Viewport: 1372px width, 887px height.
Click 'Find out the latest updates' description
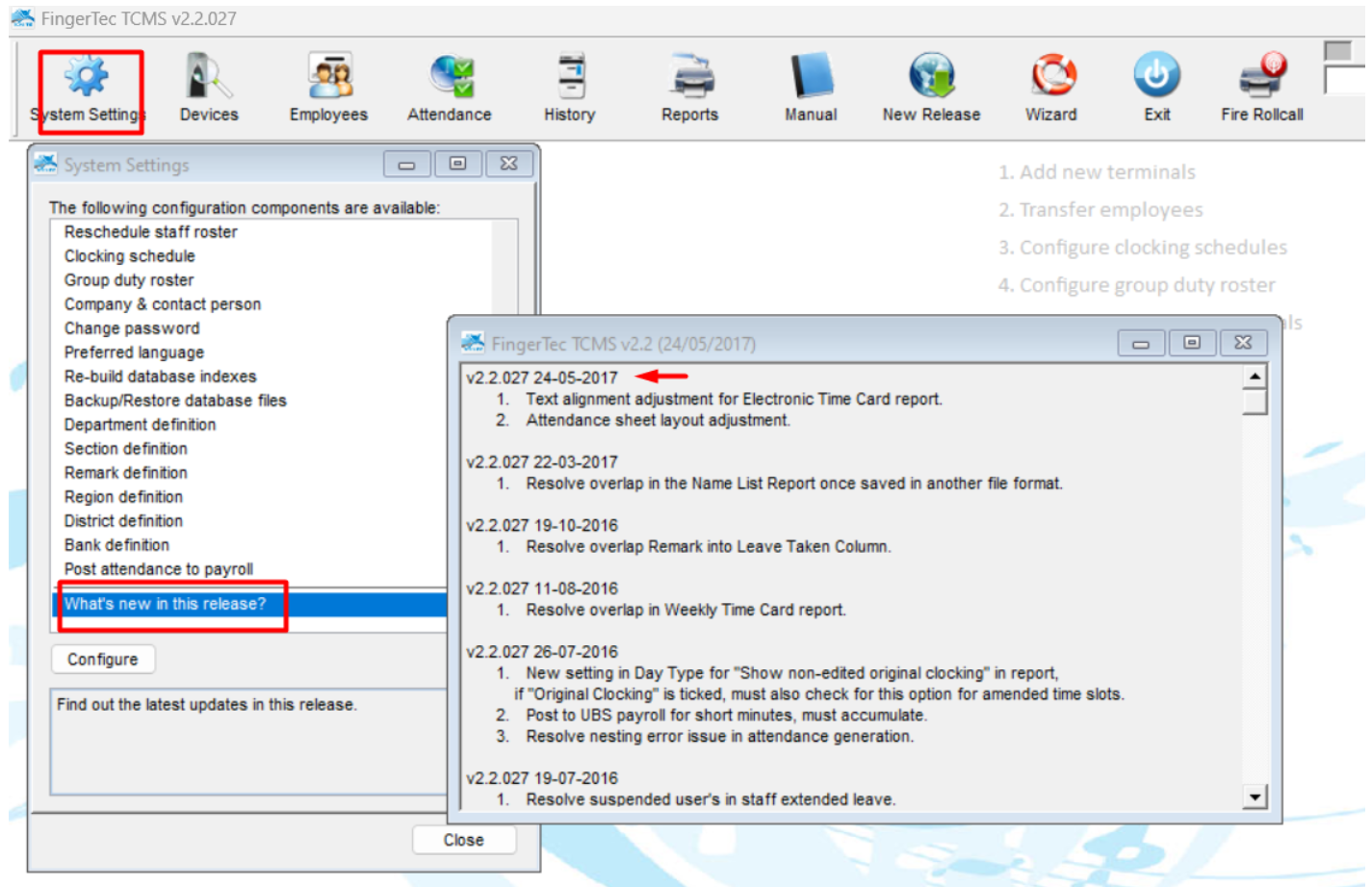[206, 705]
